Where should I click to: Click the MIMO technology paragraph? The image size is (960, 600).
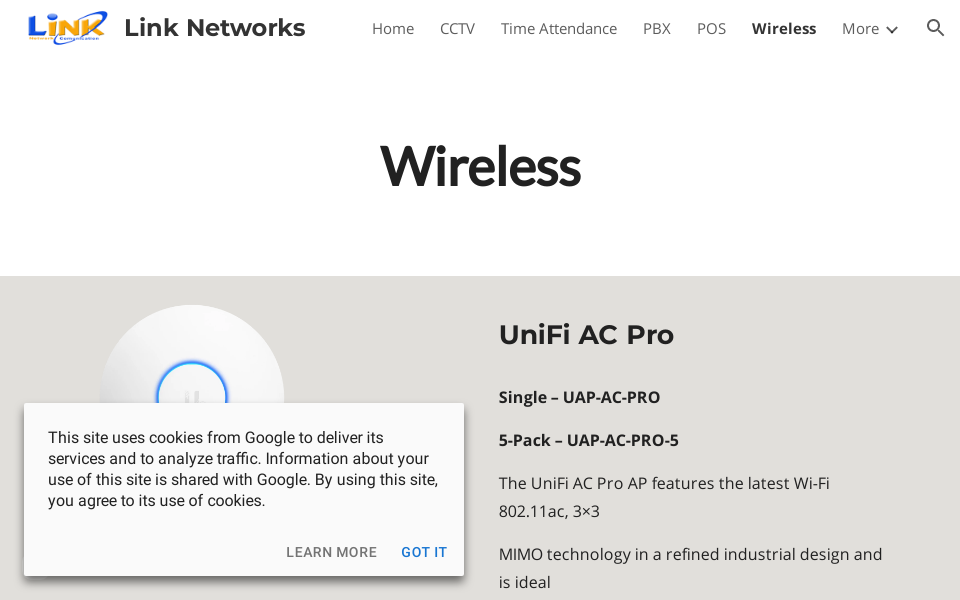[x=690, y=567]
